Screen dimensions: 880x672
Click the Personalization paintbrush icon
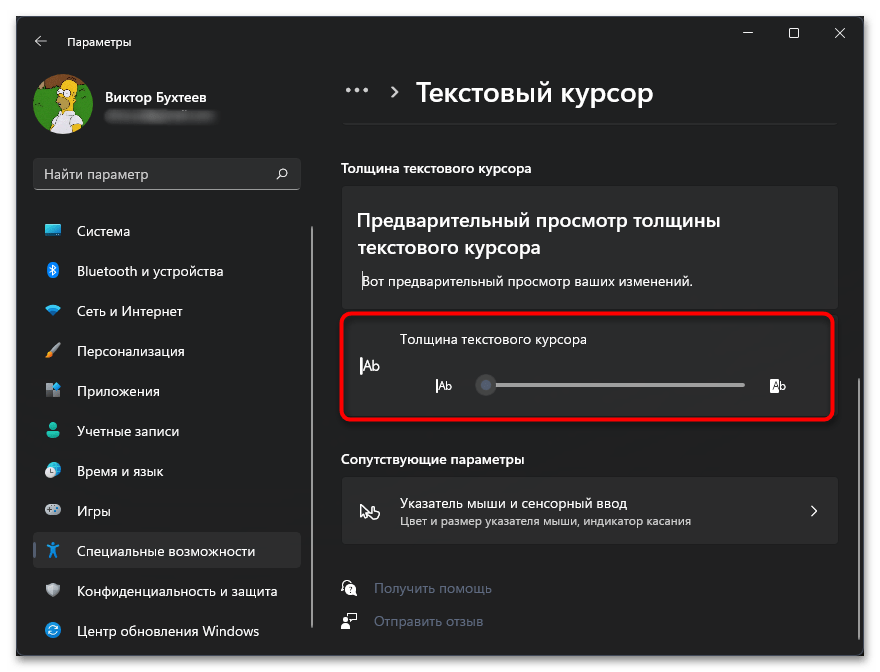(54, 351)
